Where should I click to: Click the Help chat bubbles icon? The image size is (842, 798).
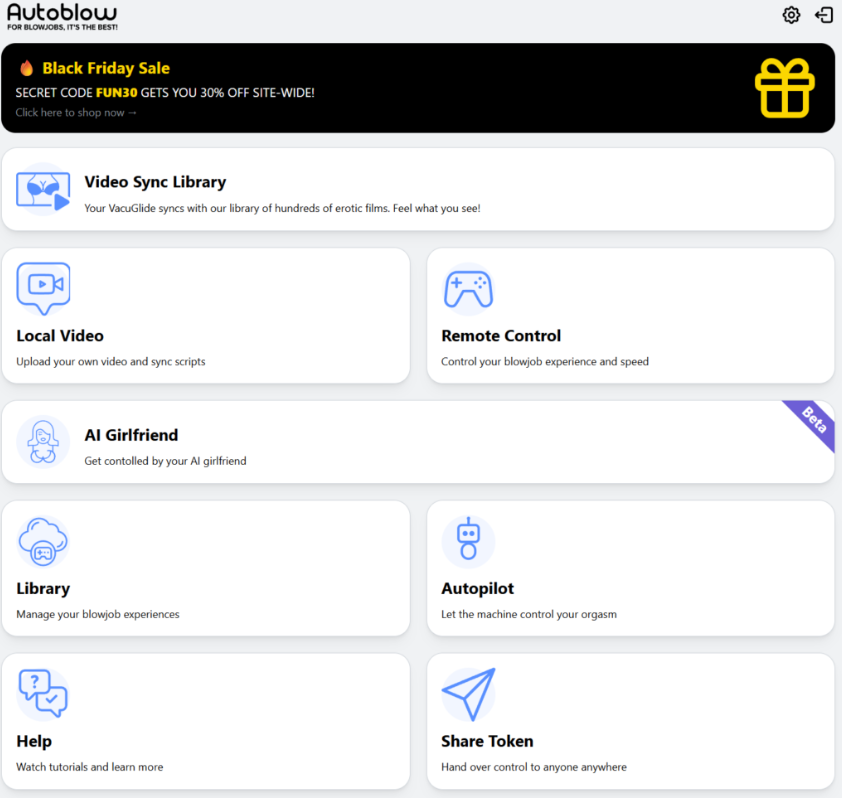(x=43, y=694)
